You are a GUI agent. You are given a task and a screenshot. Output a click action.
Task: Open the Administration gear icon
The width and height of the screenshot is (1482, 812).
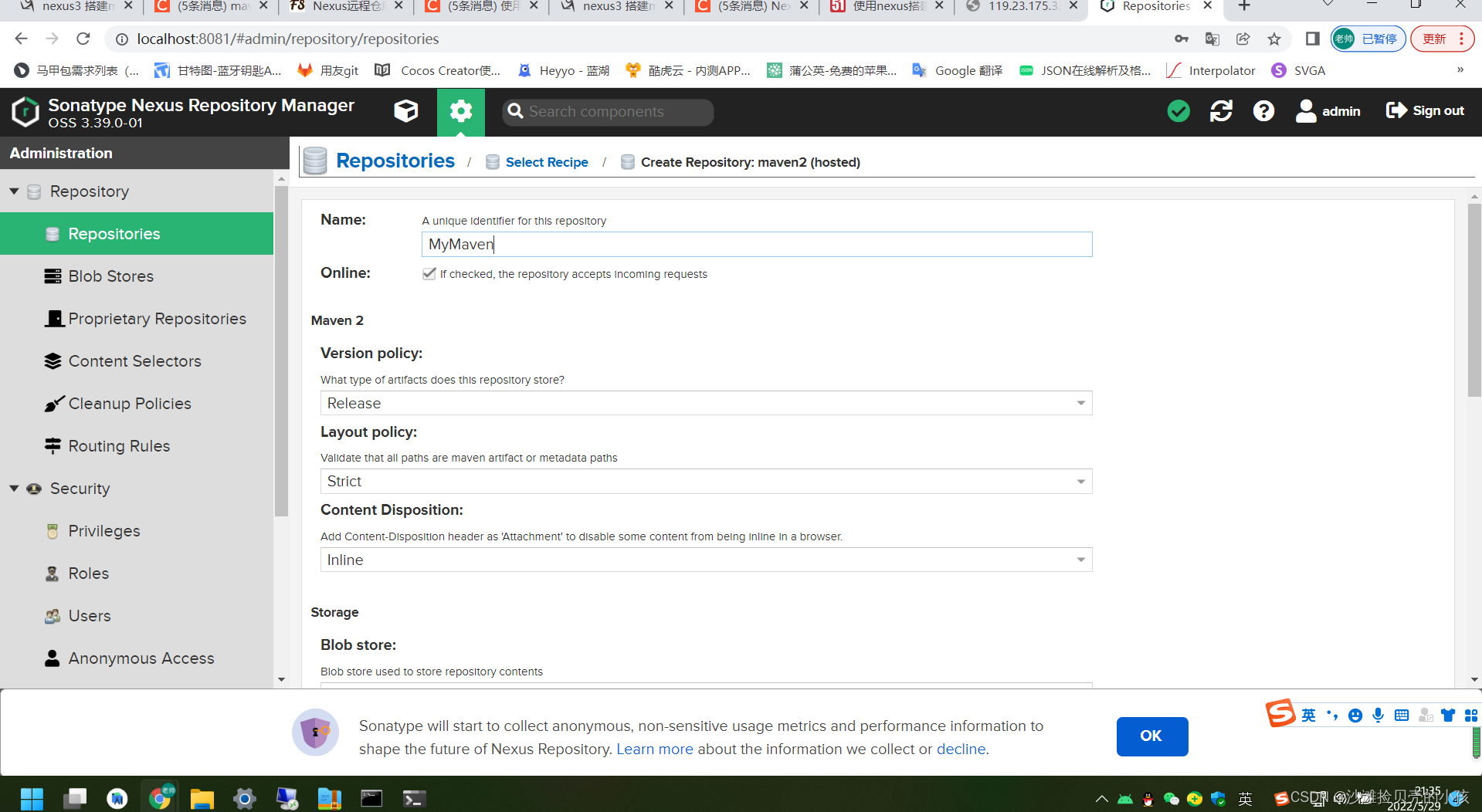tap(461, 111)
